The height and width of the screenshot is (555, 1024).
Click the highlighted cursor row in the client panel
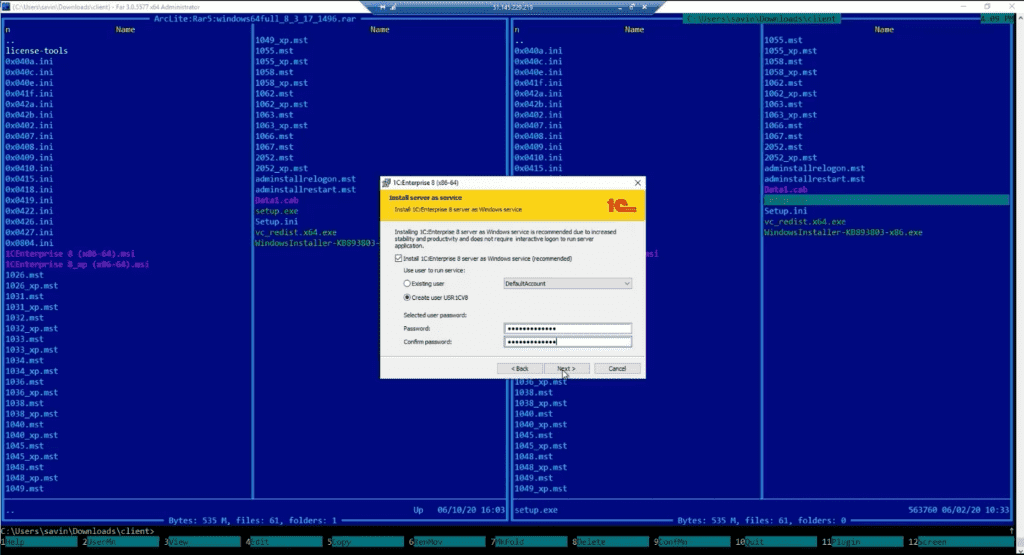pos(886,200)
